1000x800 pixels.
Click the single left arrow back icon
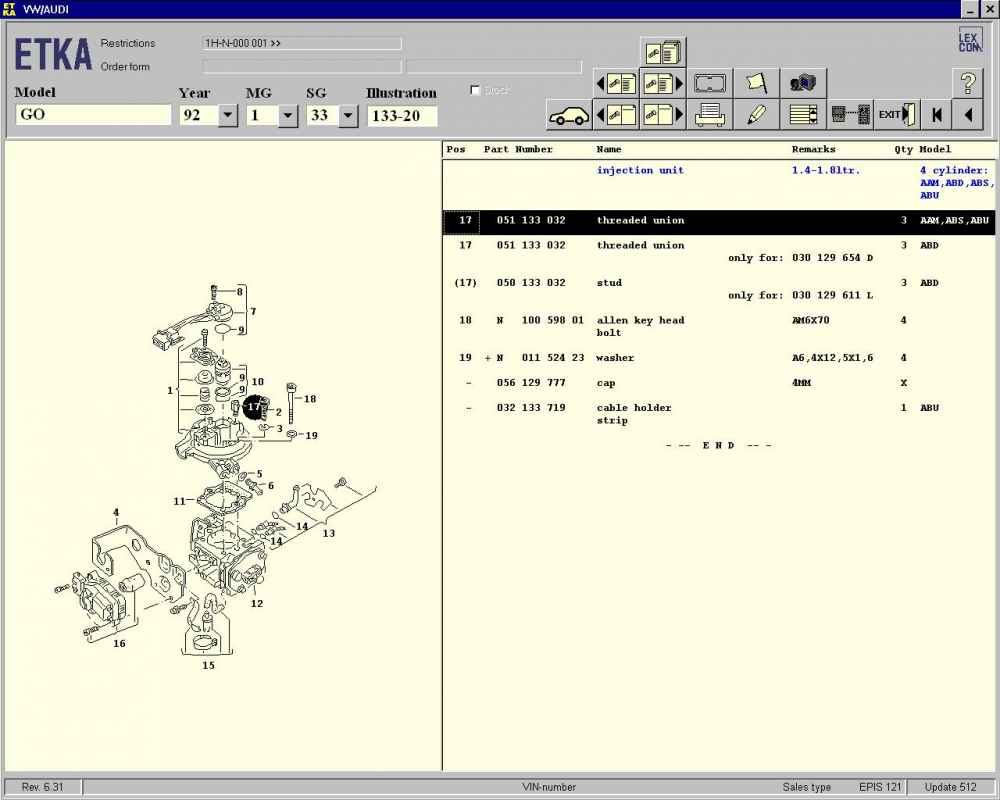coord(968,115)
